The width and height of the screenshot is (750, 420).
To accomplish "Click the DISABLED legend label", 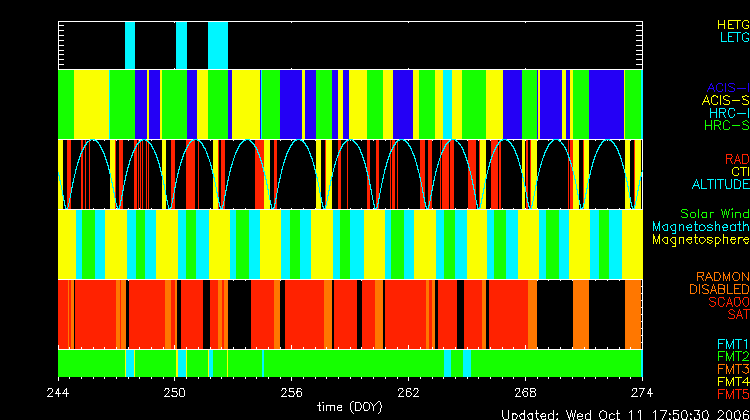I will pyautogui.click(x=720, y=290).
